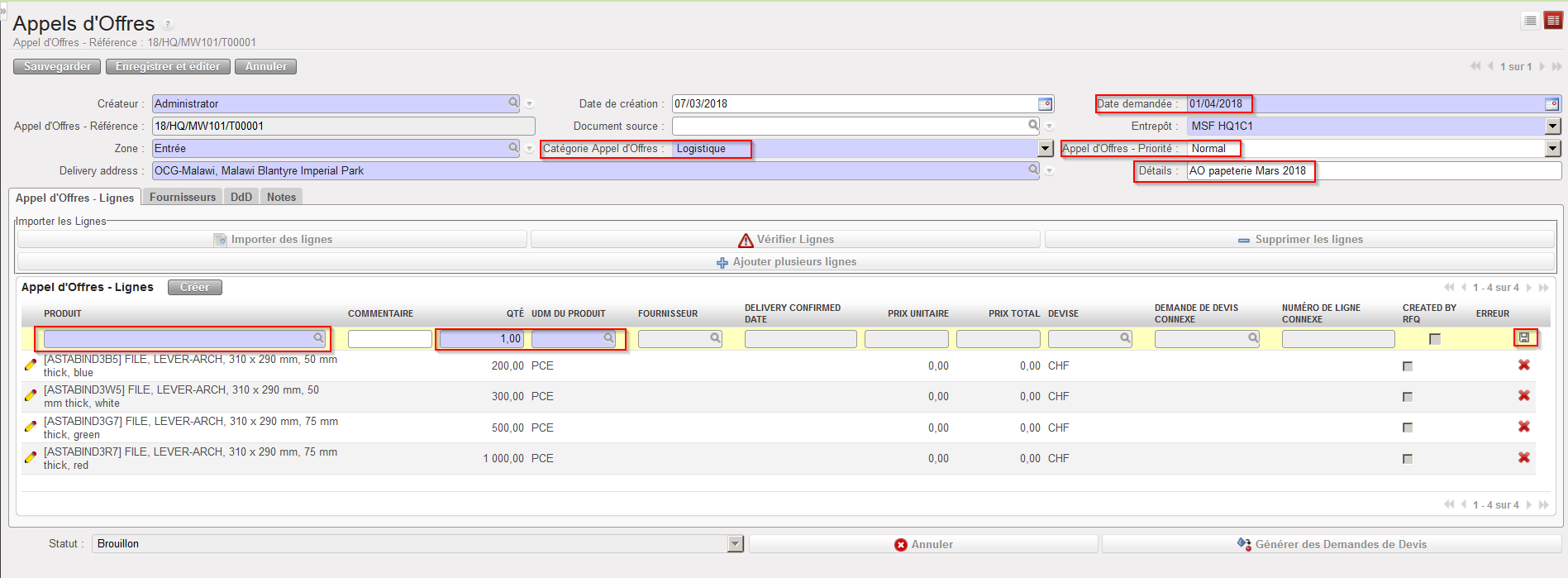Open the Date demandée calendar picker
Image resolution: width=1568 pixels, height=578 pixels.
[1551, 104]
